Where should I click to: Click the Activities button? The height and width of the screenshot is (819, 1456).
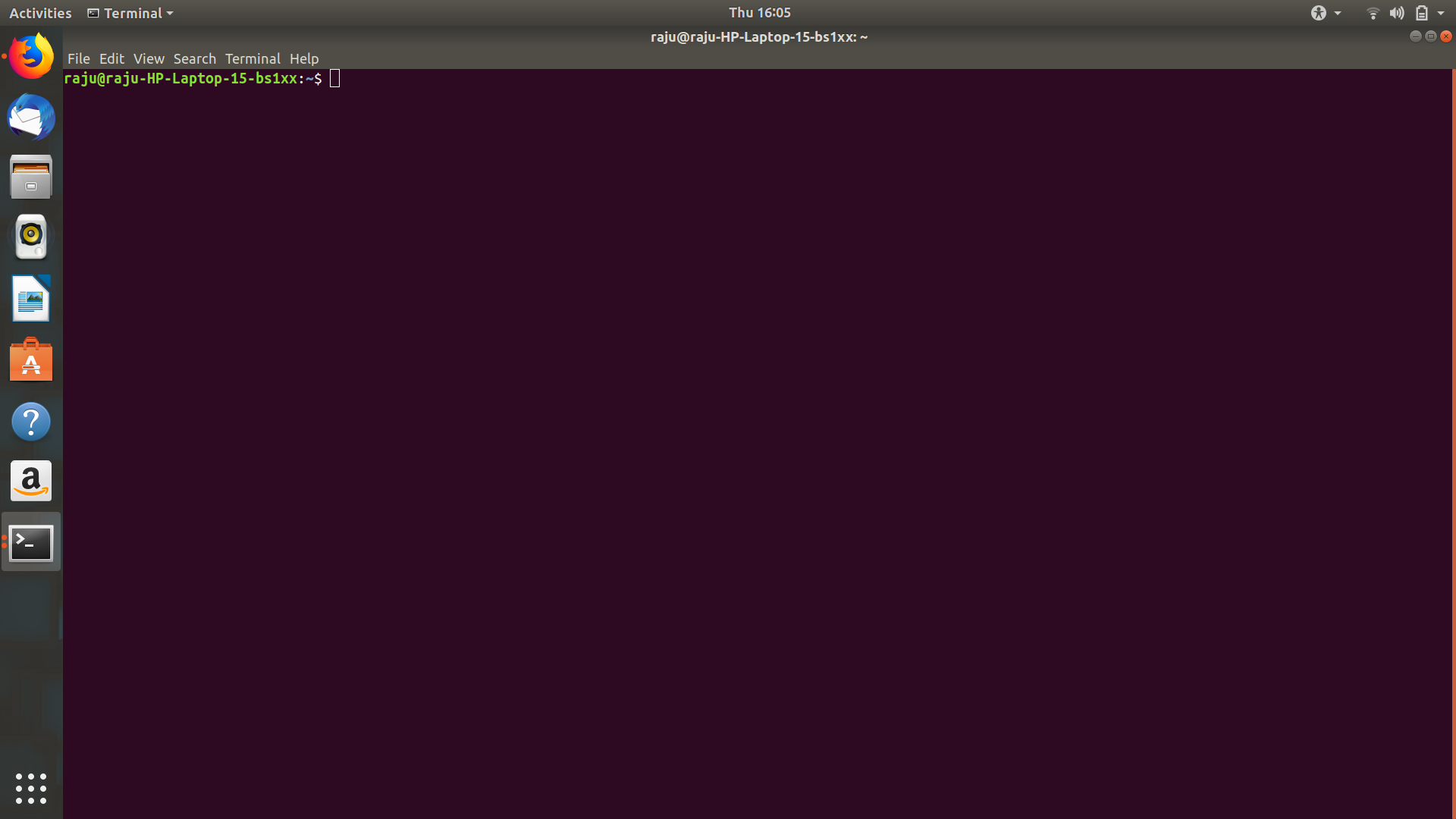(40, 13)
